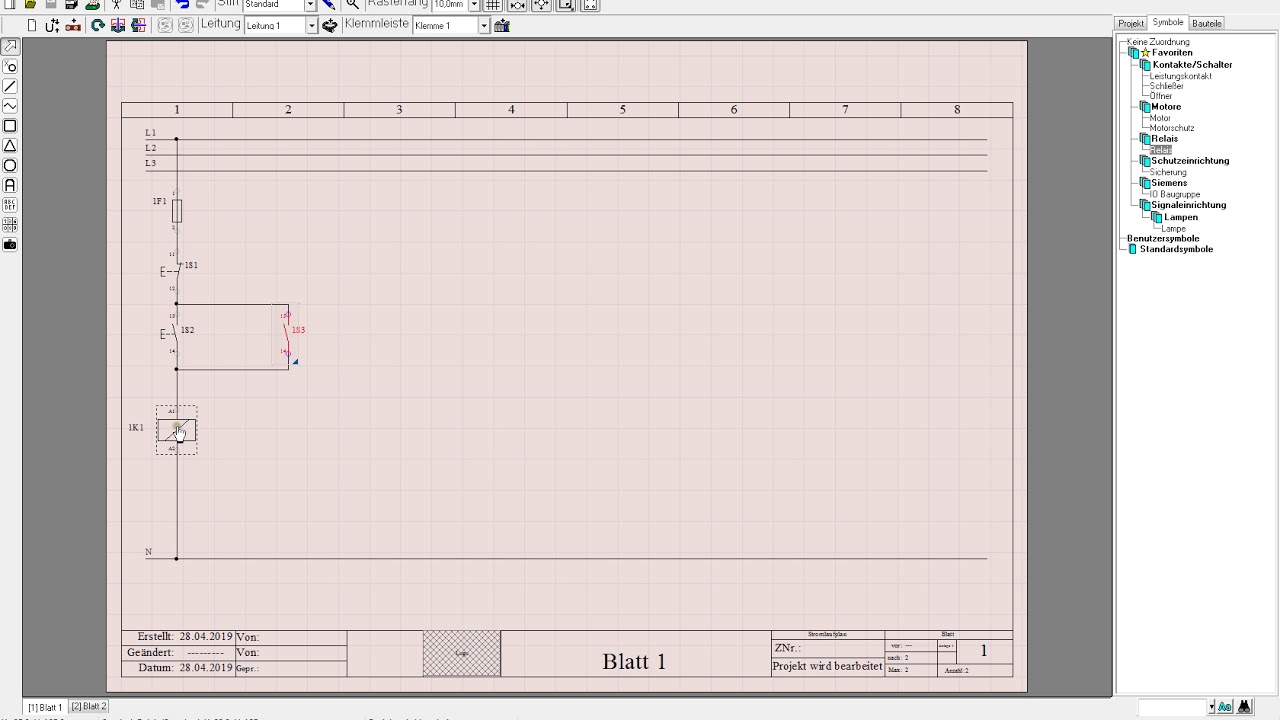The height and width of the screenshot is (720, 1280).
Task: Collapse the Motore folder
Action: pyautogui.click(x=1145, y=107)
